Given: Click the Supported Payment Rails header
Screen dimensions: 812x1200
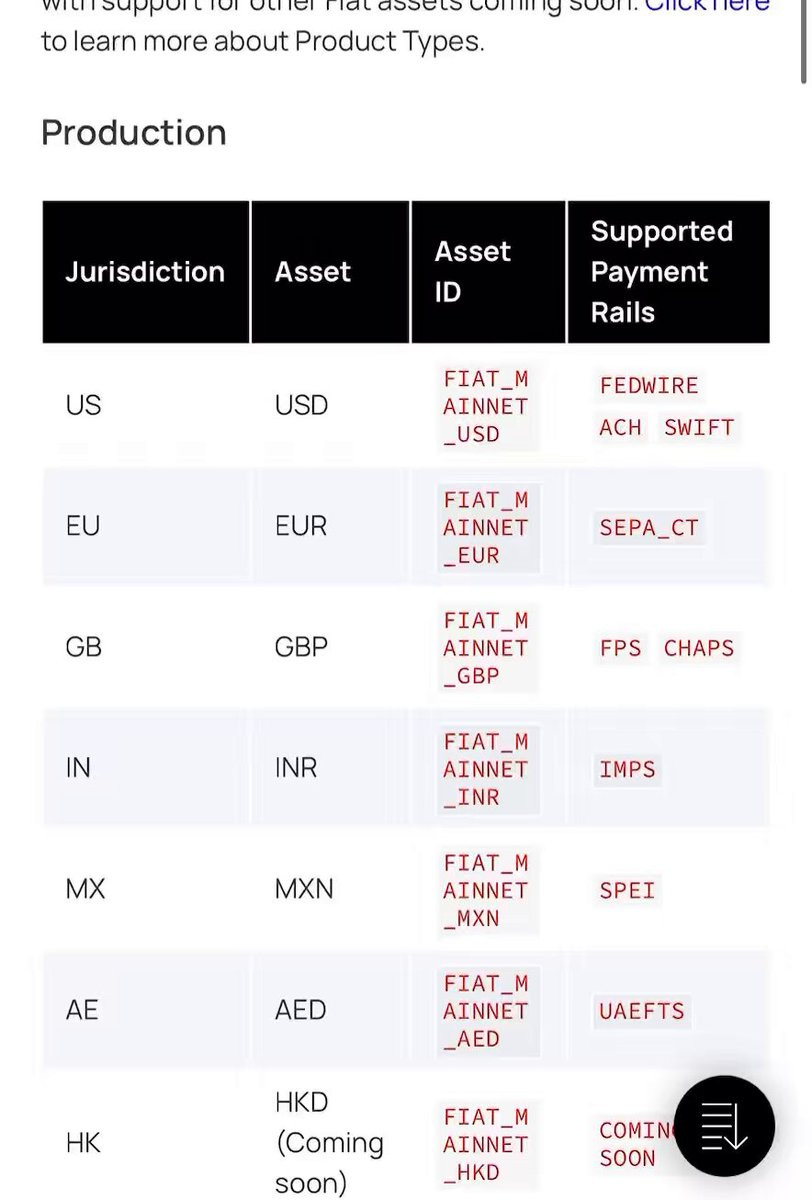Looking at the screenshot, I should [662, 272].
